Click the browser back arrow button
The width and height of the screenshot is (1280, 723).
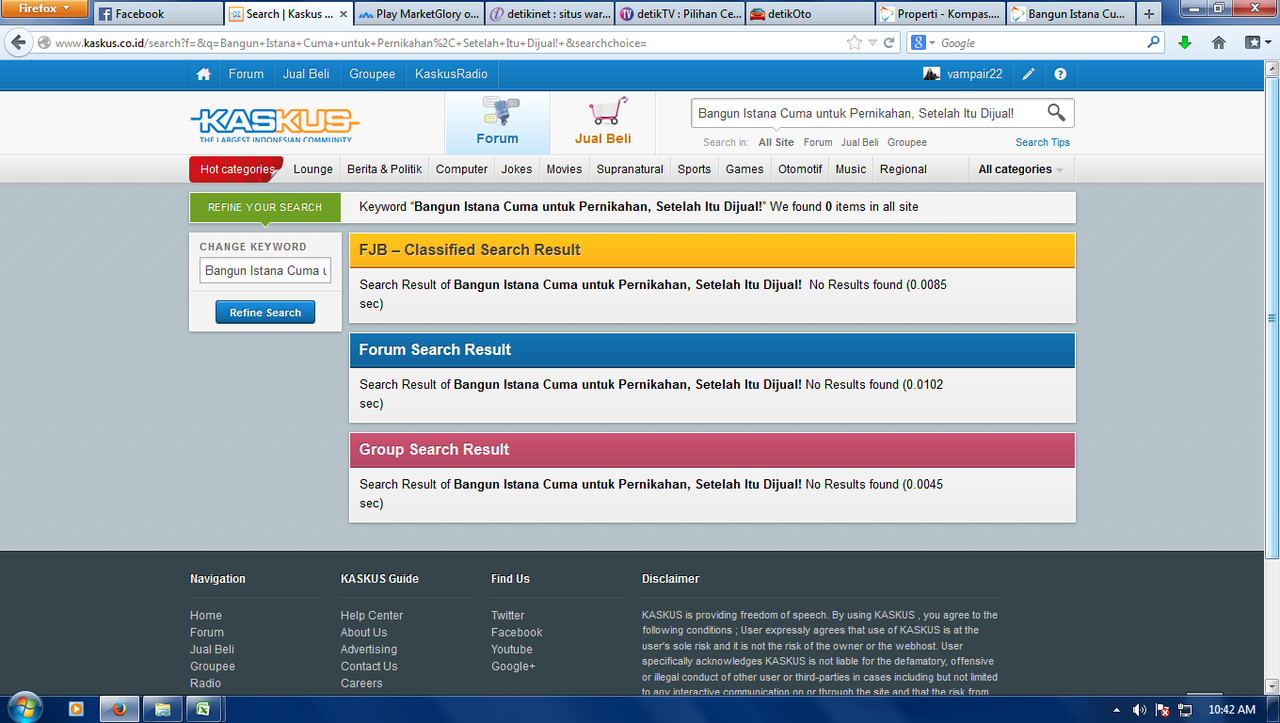(x=18, y=43)
